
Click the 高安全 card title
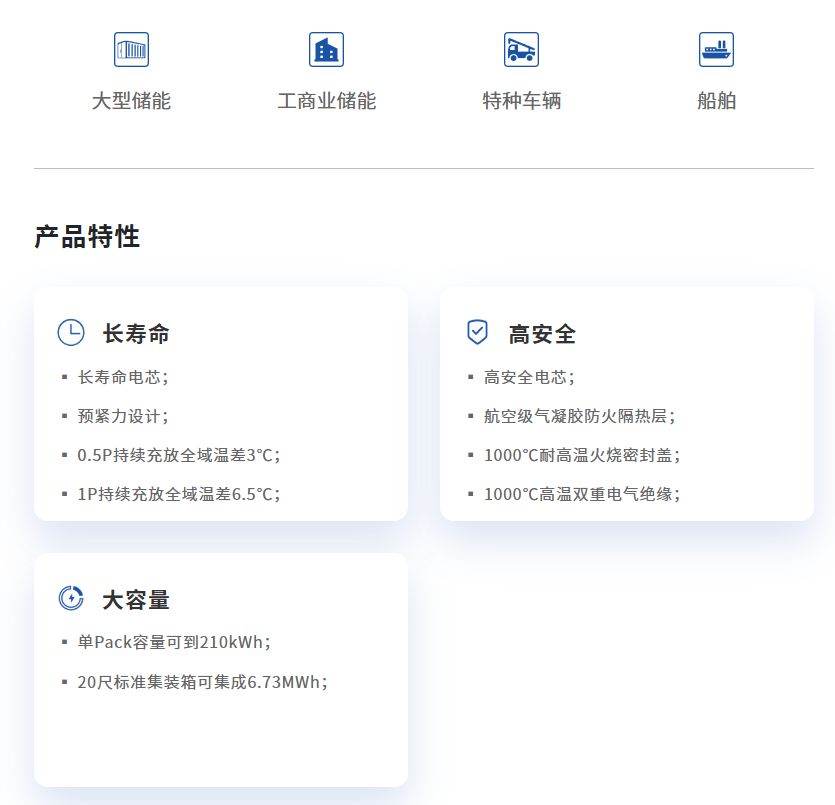pos(542,334)
